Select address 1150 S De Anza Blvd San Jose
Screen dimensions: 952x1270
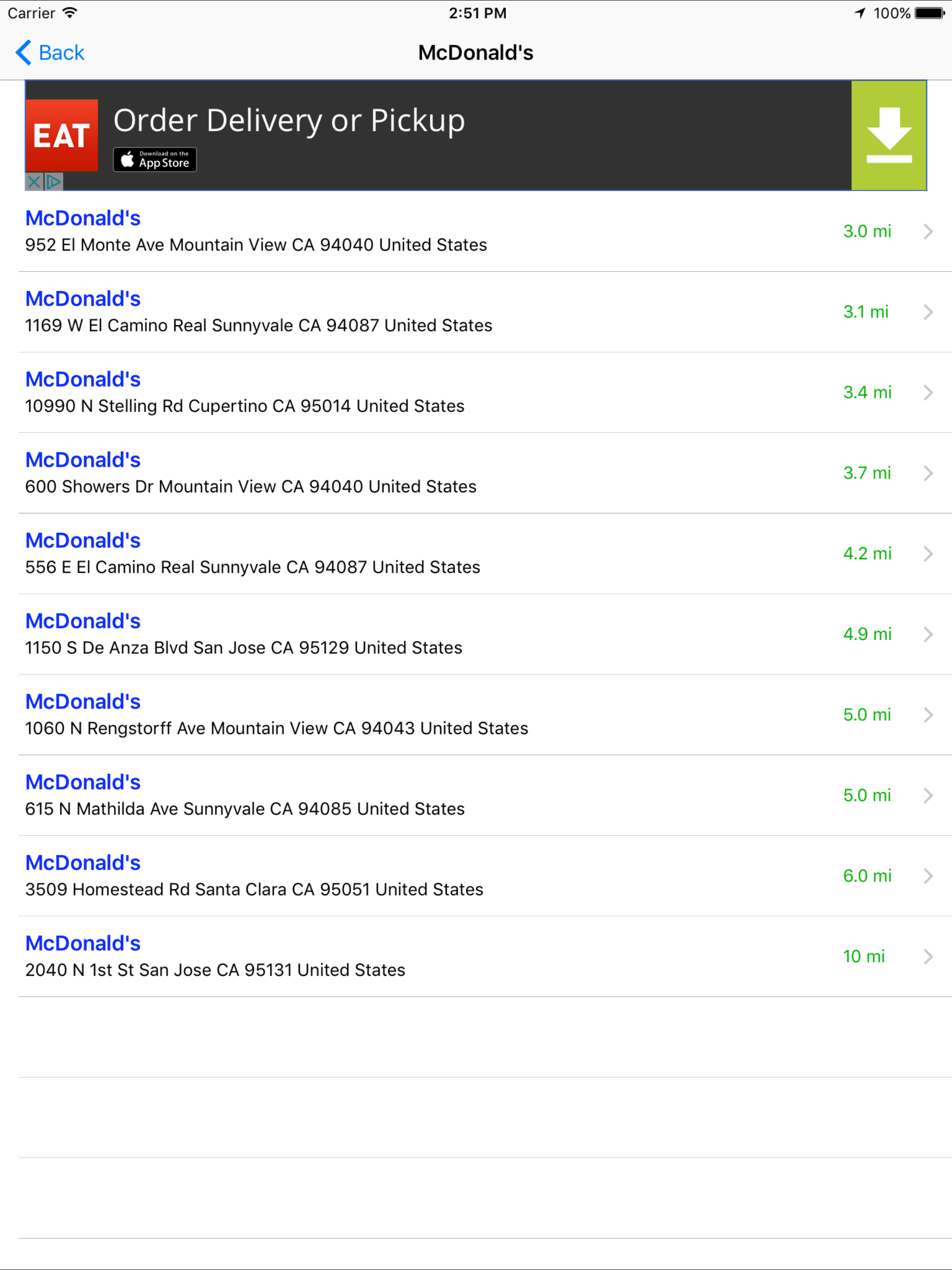tap(244, 648)
